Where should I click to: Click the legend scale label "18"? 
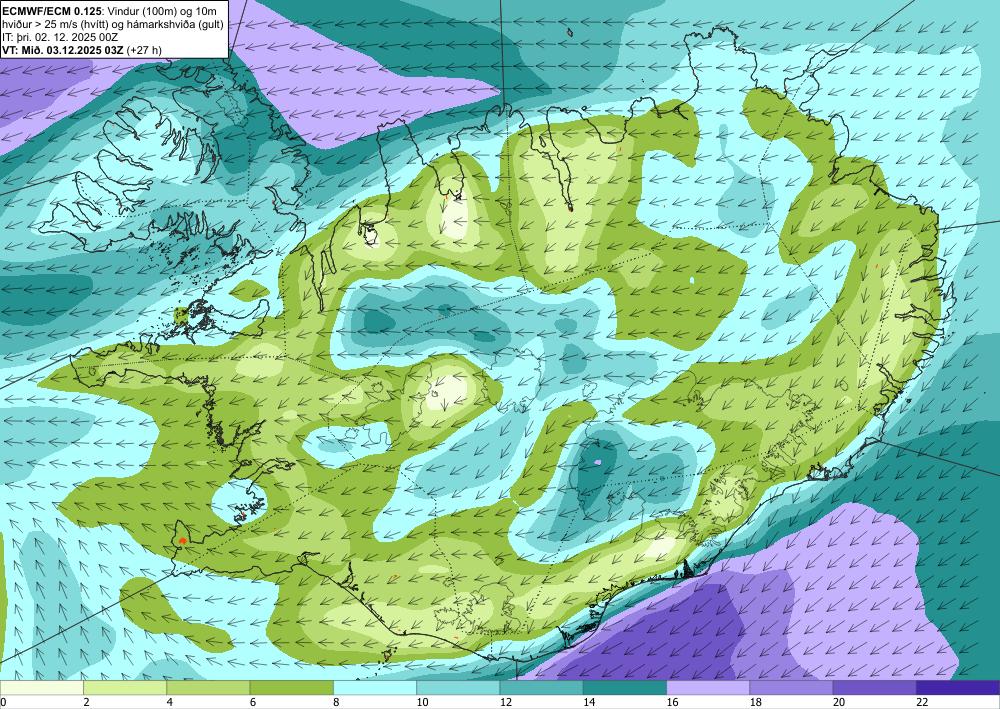[756, 702]
